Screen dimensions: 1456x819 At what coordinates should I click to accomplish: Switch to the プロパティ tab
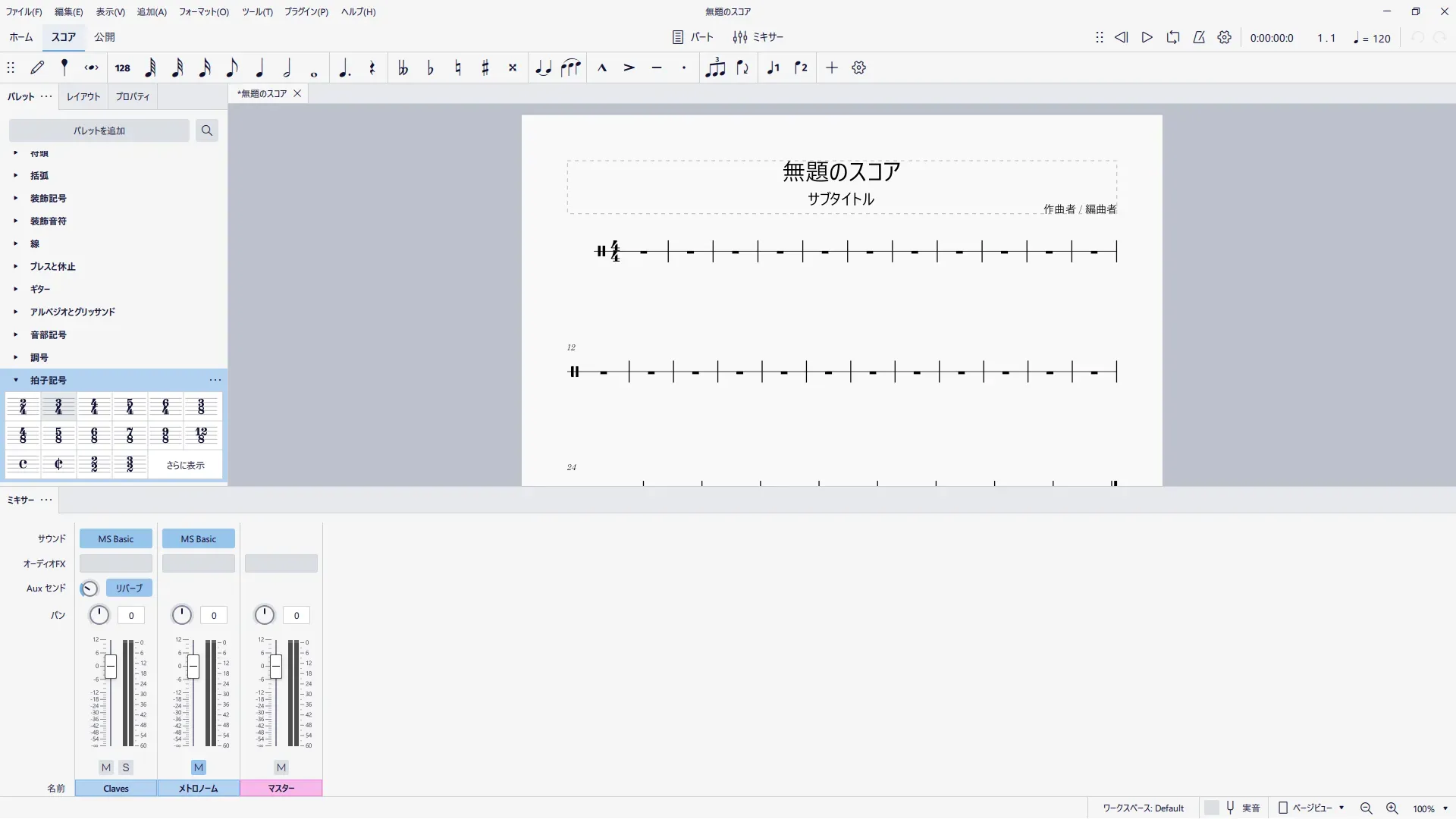tap(133, 96)
